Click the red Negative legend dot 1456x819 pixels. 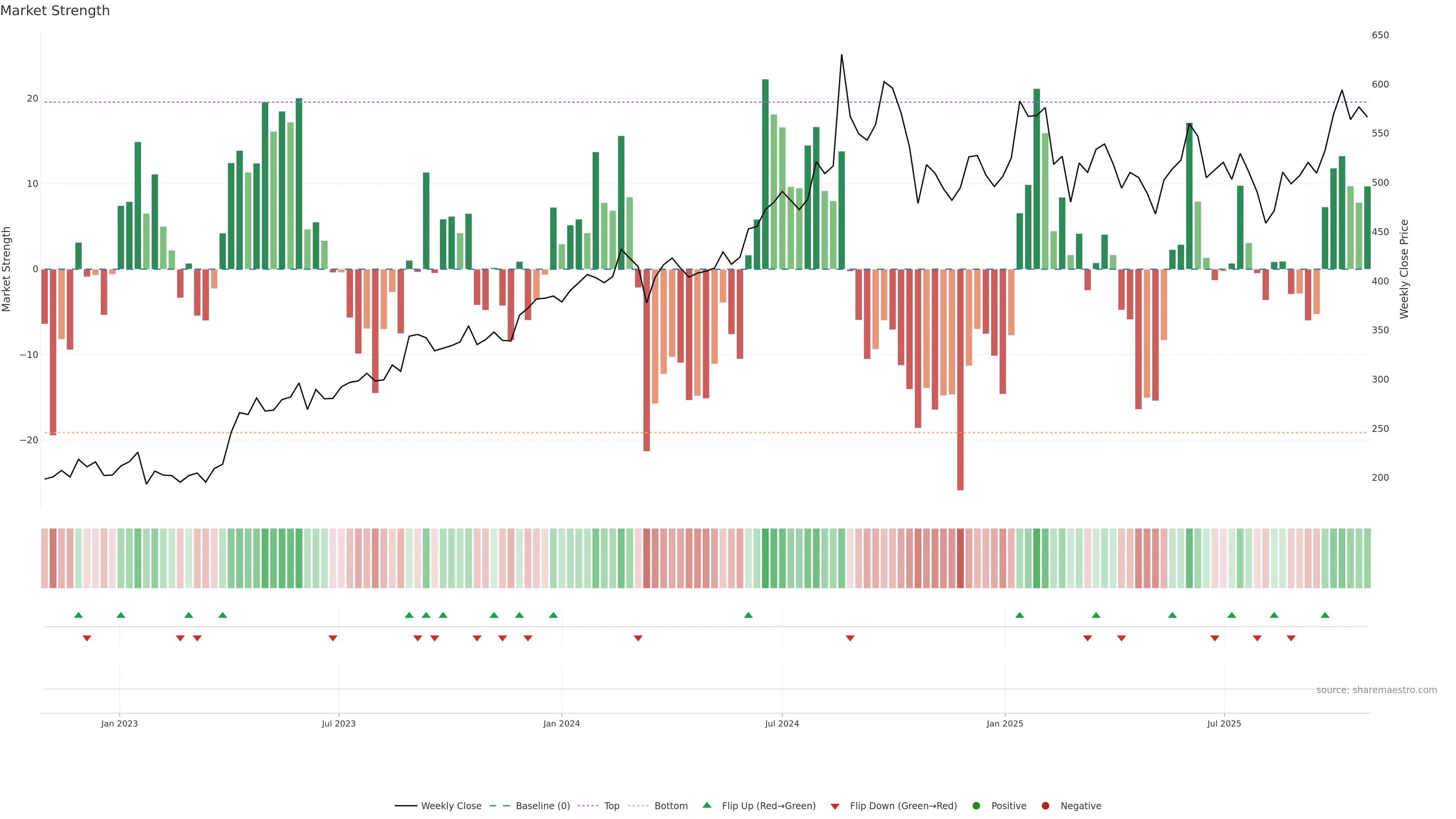tap(1045, 806)
